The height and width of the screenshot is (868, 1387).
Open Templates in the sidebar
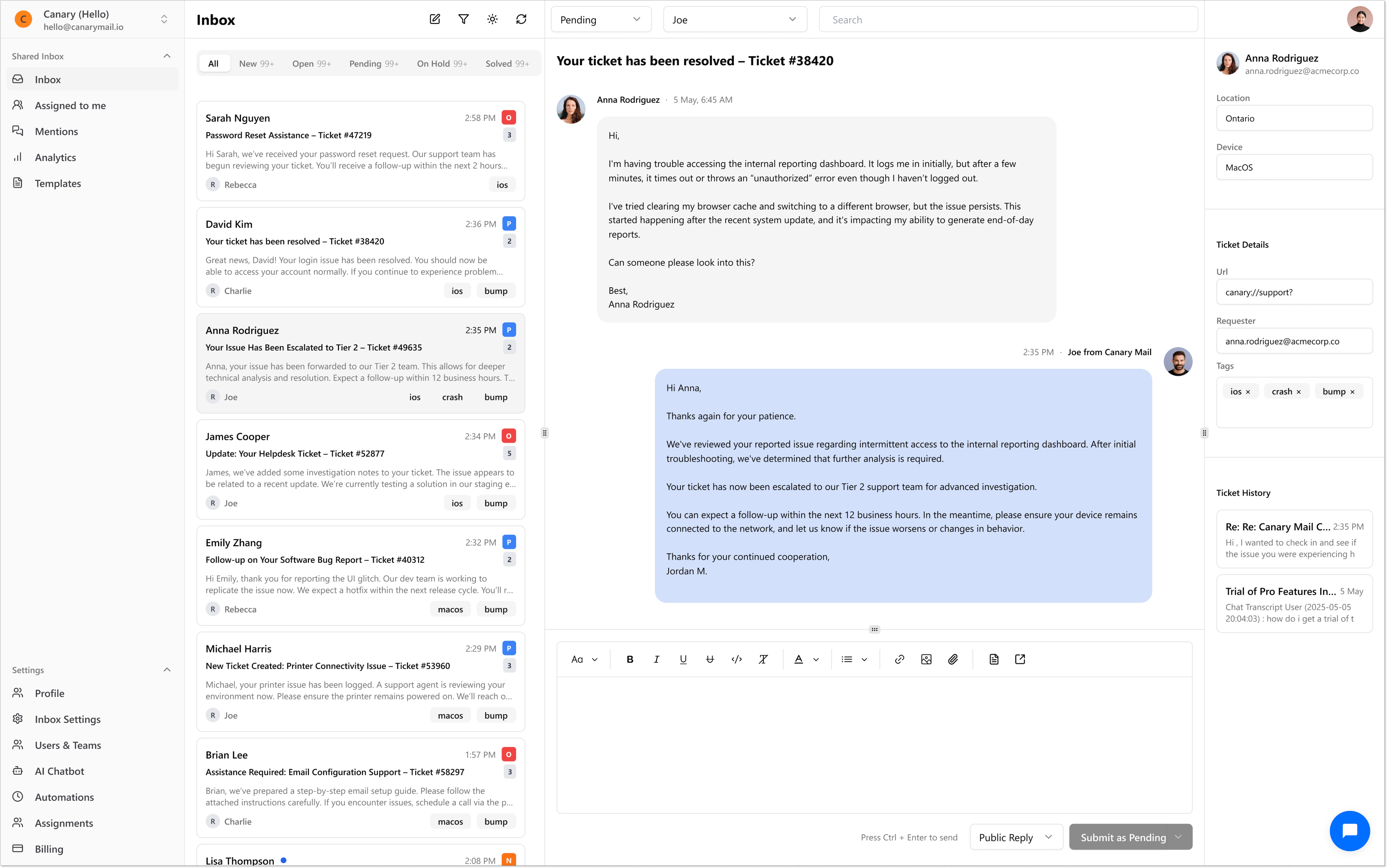(92, 183)
